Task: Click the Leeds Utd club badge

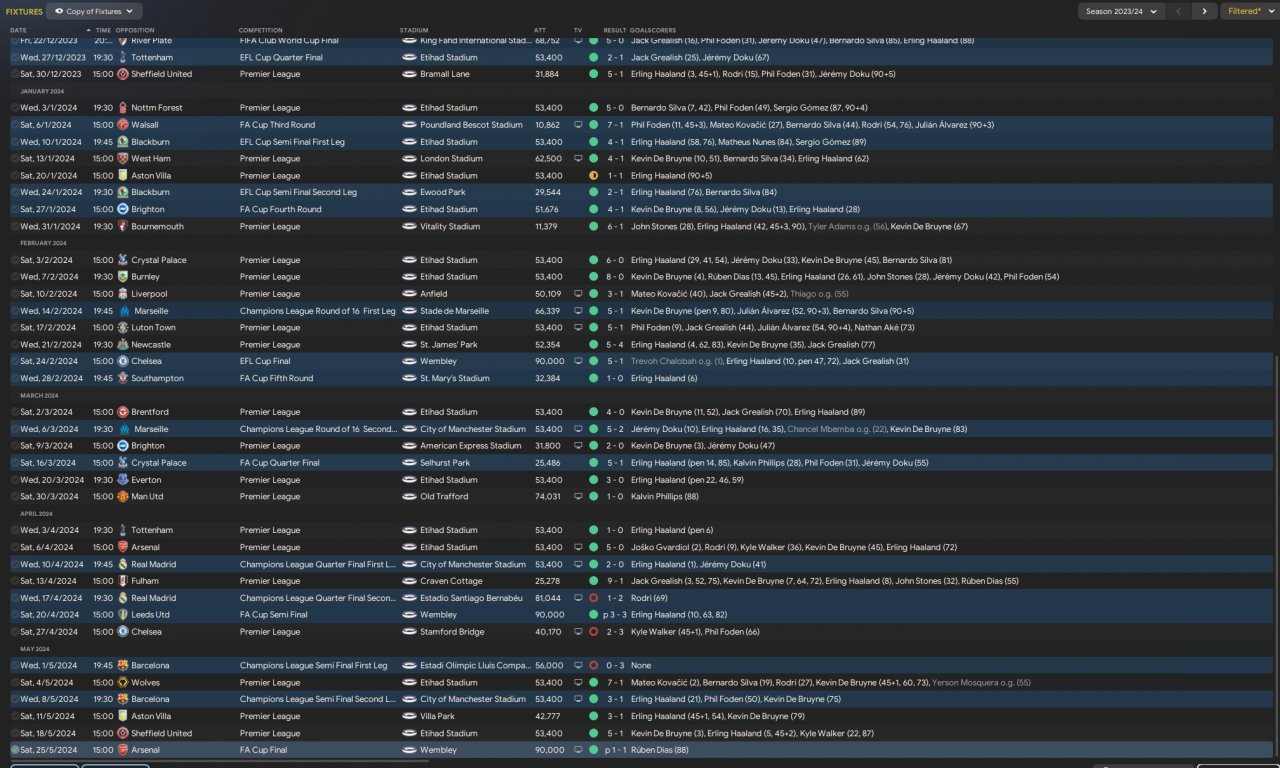Action: [x=122, y=615]
